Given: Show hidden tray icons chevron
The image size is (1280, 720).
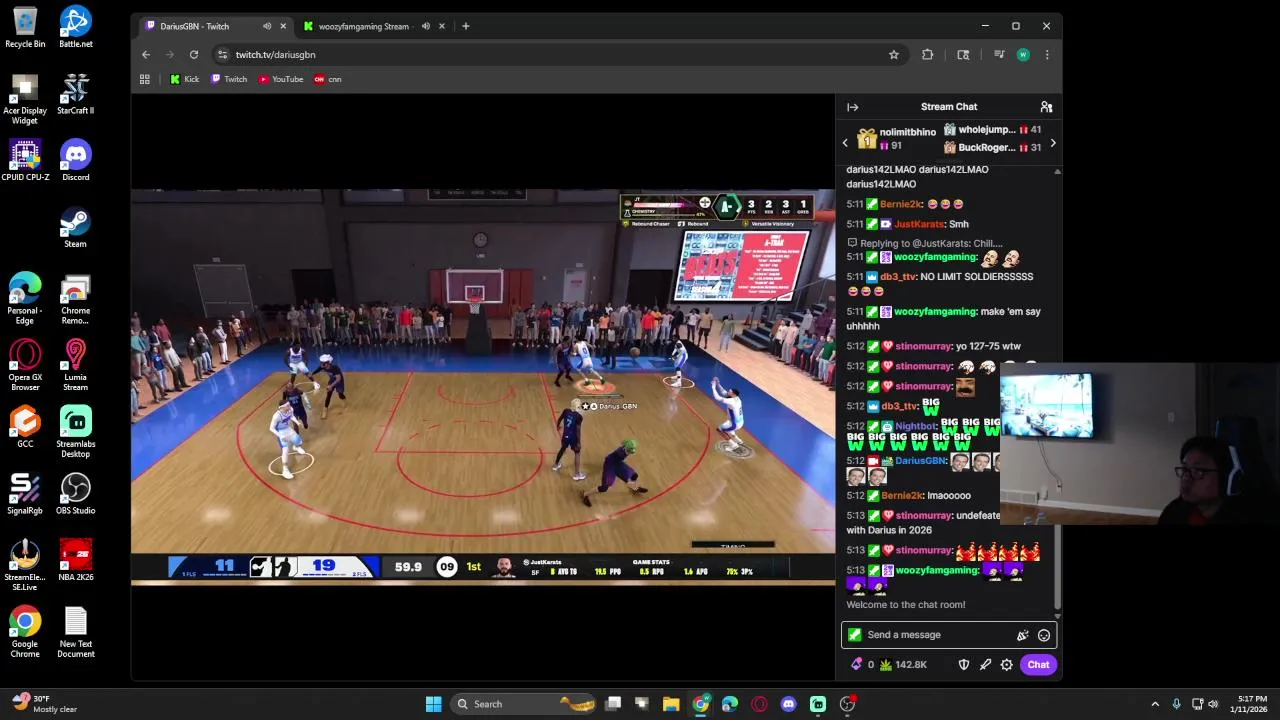Looking at the screenshot, I should click(x=1155, y=704).
